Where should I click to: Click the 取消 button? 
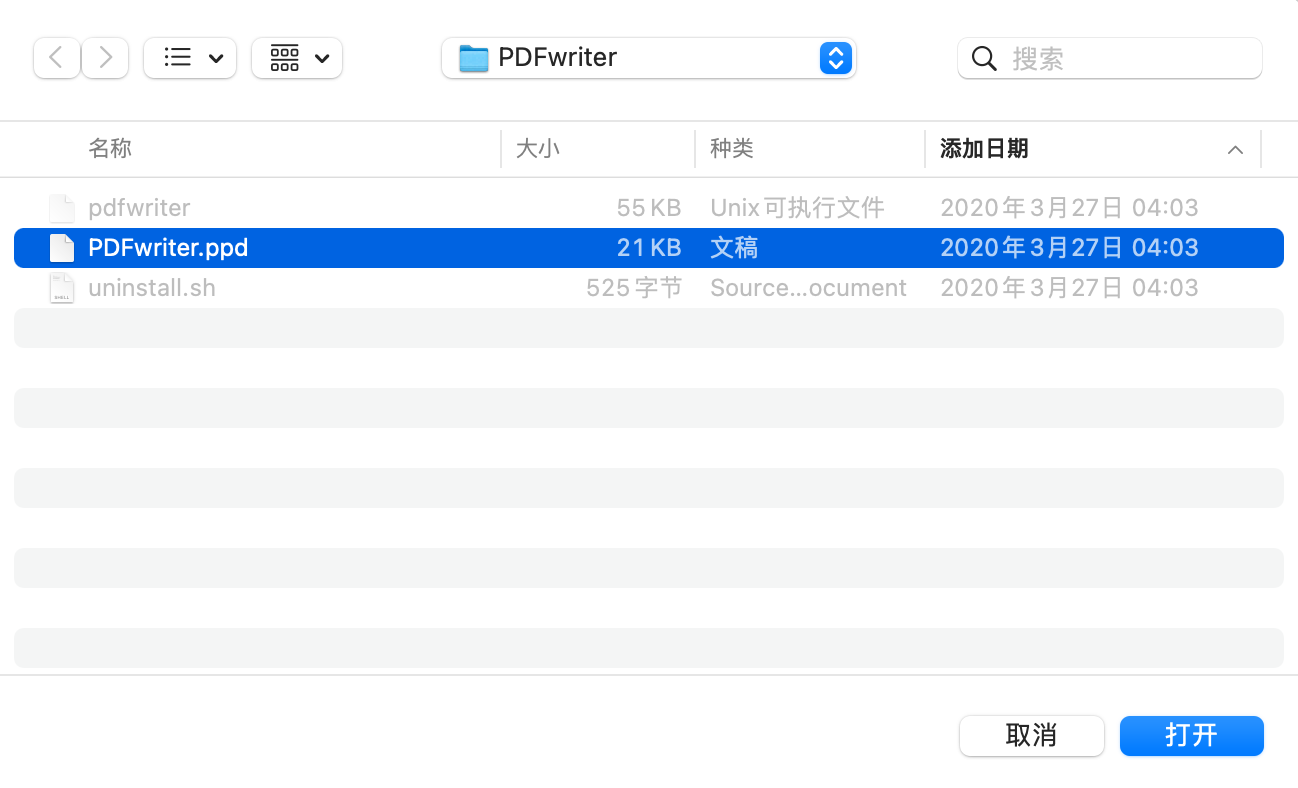point(1031,735)
